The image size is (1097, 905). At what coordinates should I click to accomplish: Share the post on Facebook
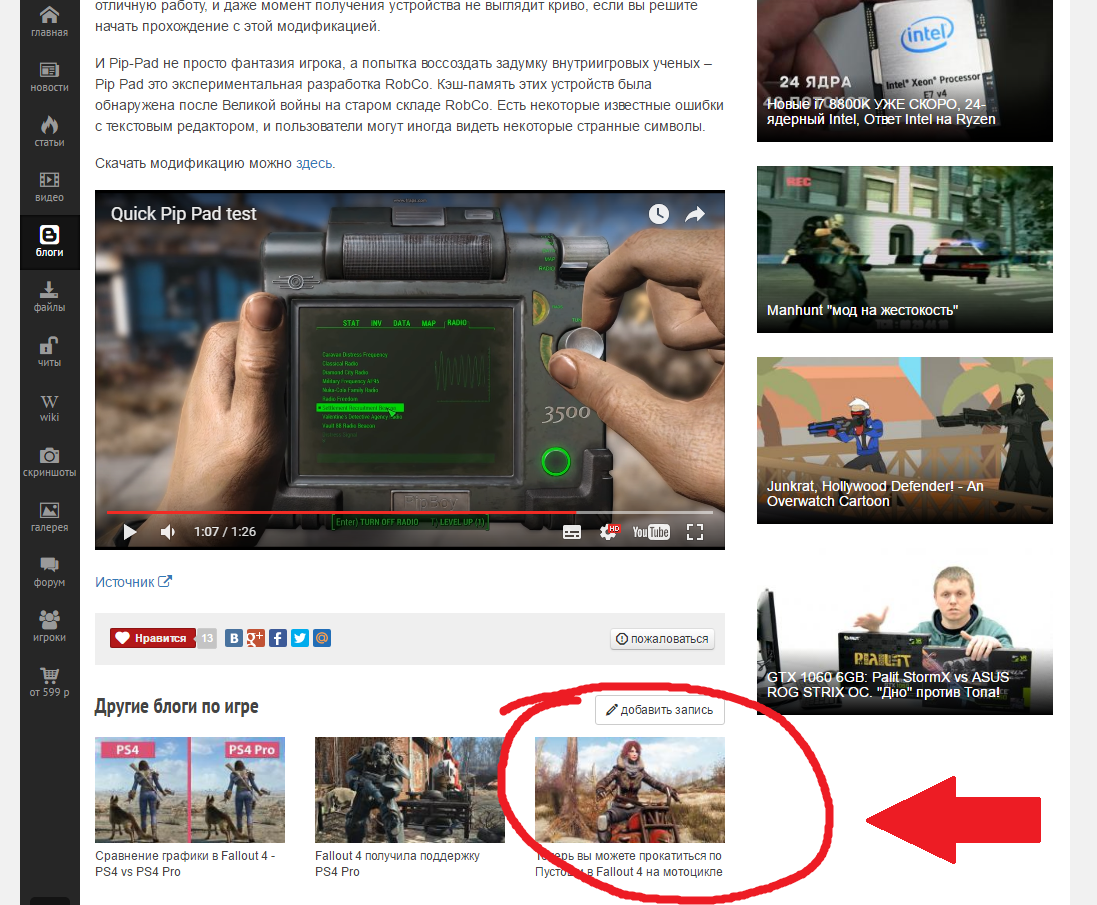(278, 638)
